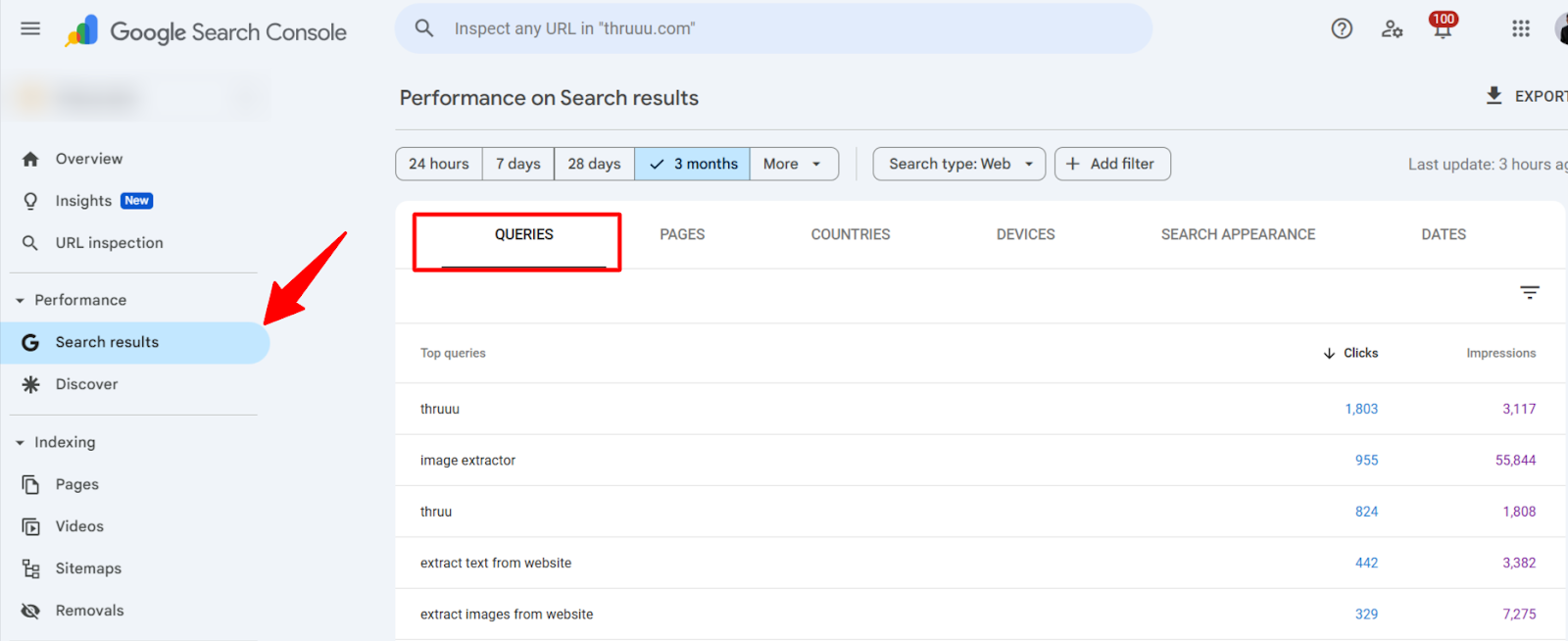Switch to the Devices tab
1568x641 pixels.
[1025, 234]
